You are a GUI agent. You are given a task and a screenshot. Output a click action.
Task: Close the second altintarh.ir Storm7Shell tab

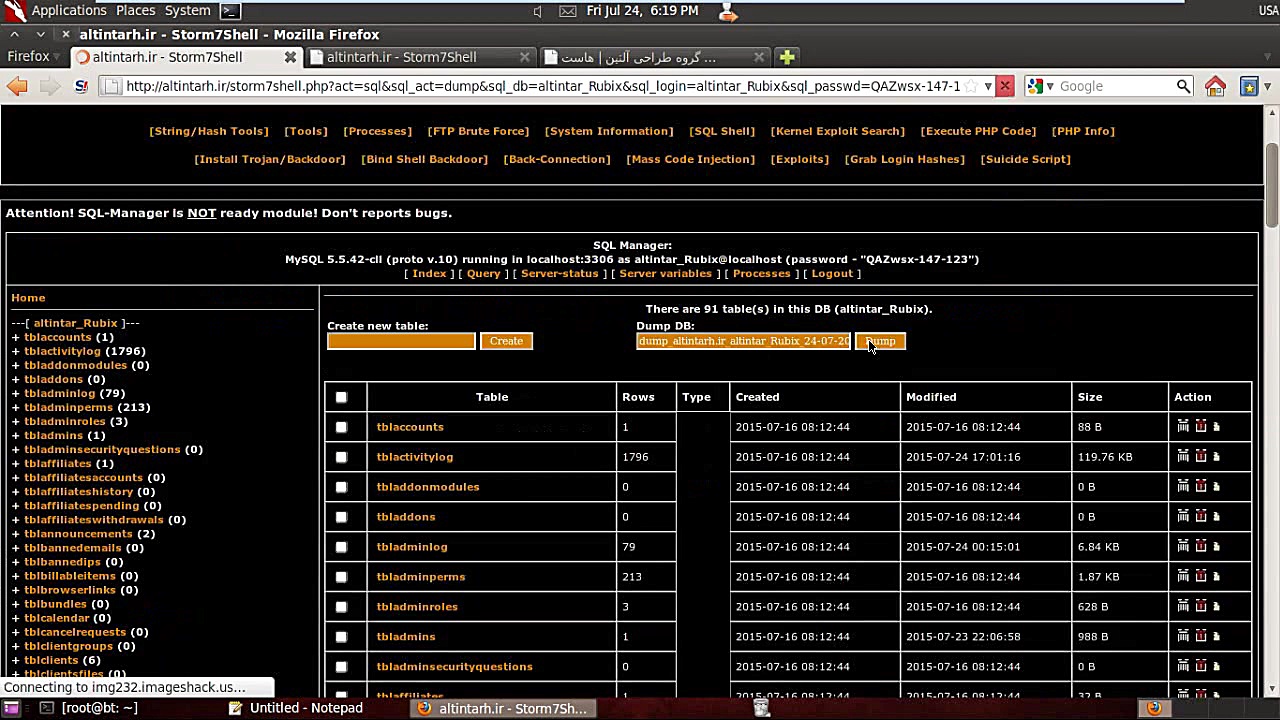point(525,57)
